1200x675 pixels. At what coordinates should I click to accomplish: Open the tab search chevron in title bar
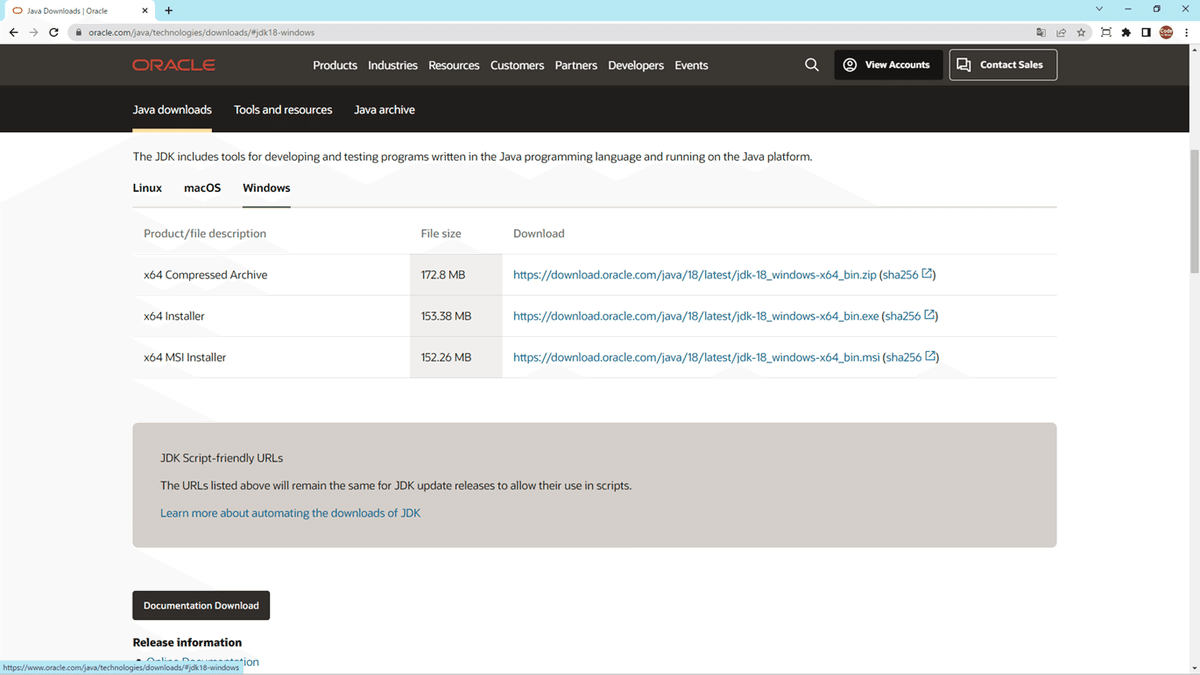[x=1099, y=9]
